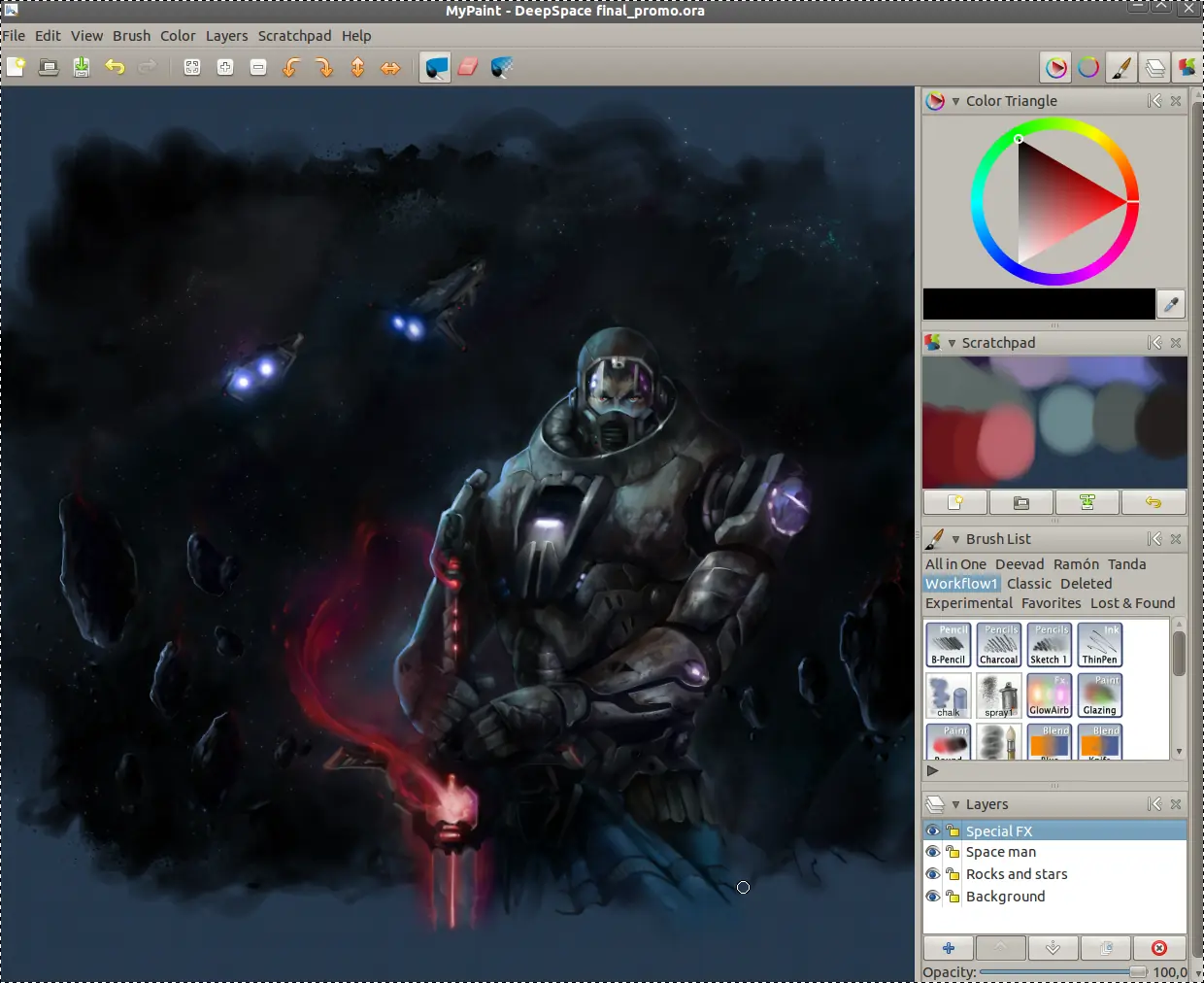Hide the Rocks and stars layer
This screenshot has height=983, width=1204.
[933, 874]
